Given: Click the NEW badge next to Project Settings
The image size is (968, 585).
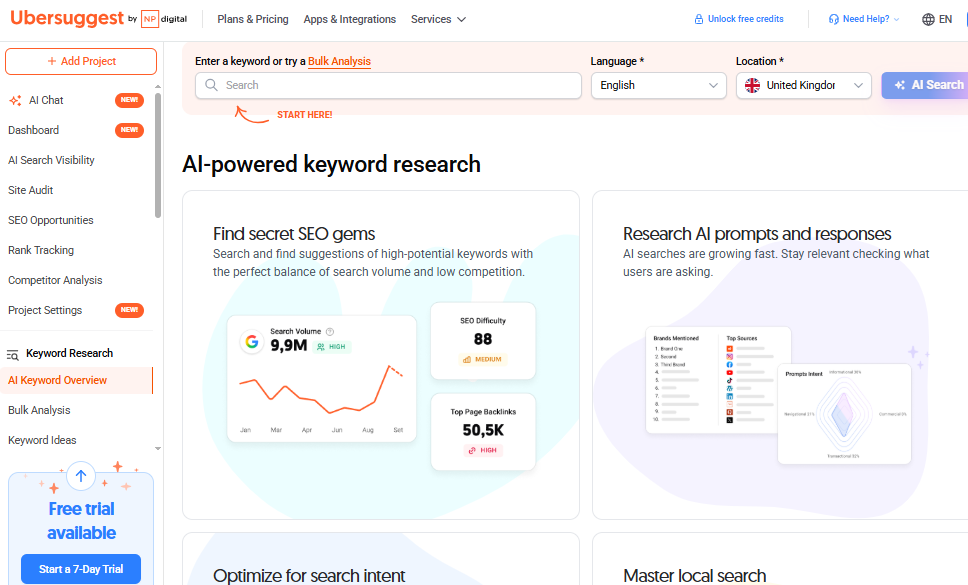Looking at the screenshot, I should click(x=129, y=310).
